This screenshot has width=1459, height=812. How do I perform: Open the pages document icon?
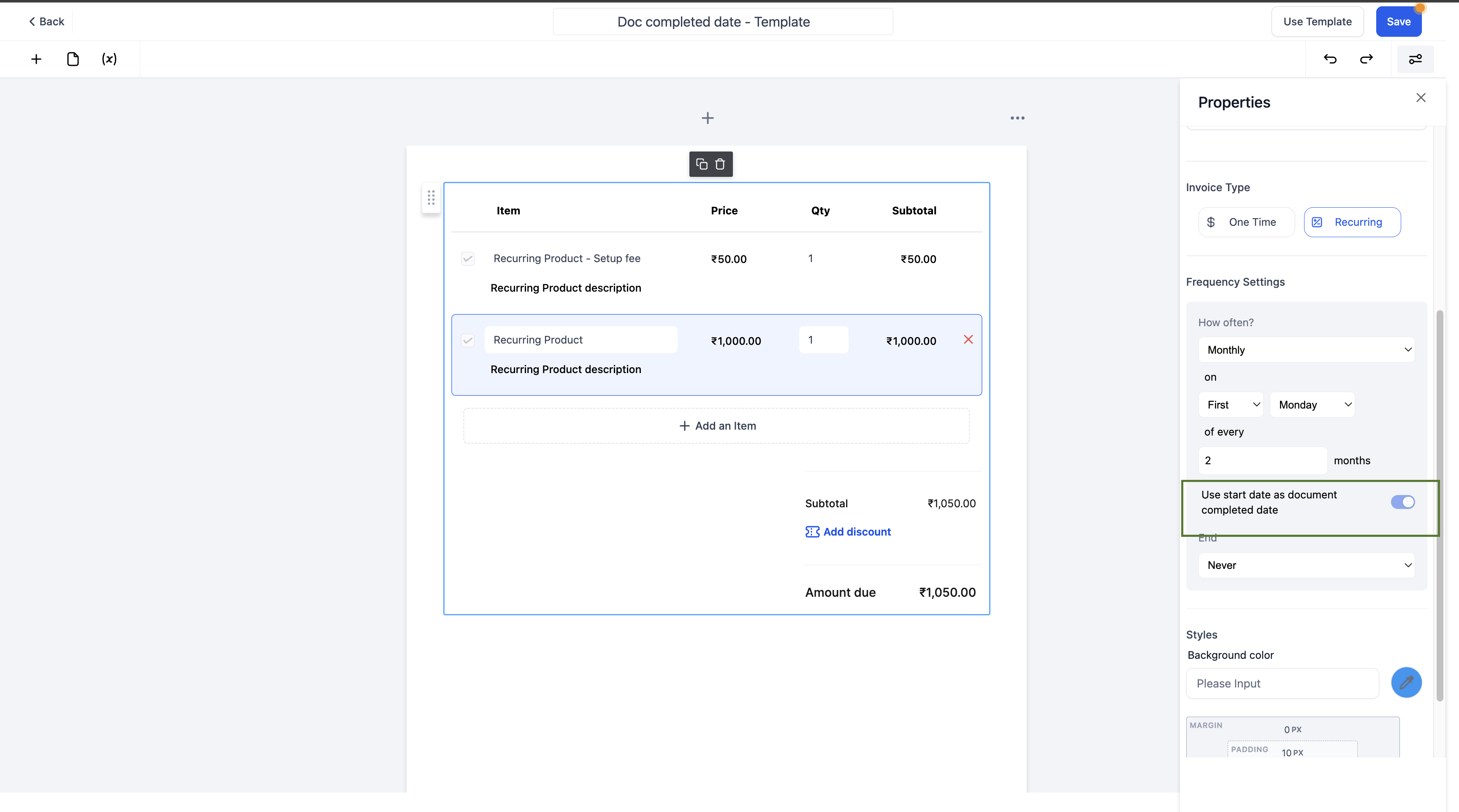point(73,59)
